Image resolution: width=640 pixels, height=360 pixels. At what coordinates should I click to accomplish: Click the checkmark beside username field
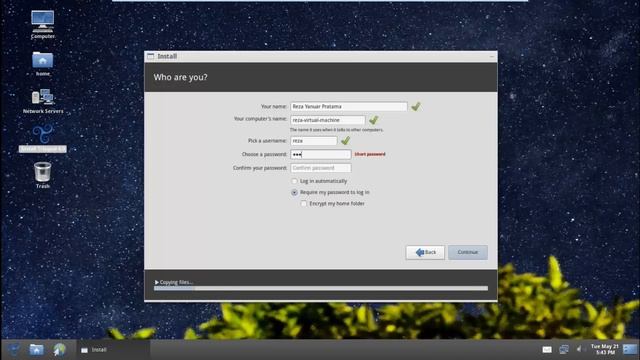(x=345, y=140)
